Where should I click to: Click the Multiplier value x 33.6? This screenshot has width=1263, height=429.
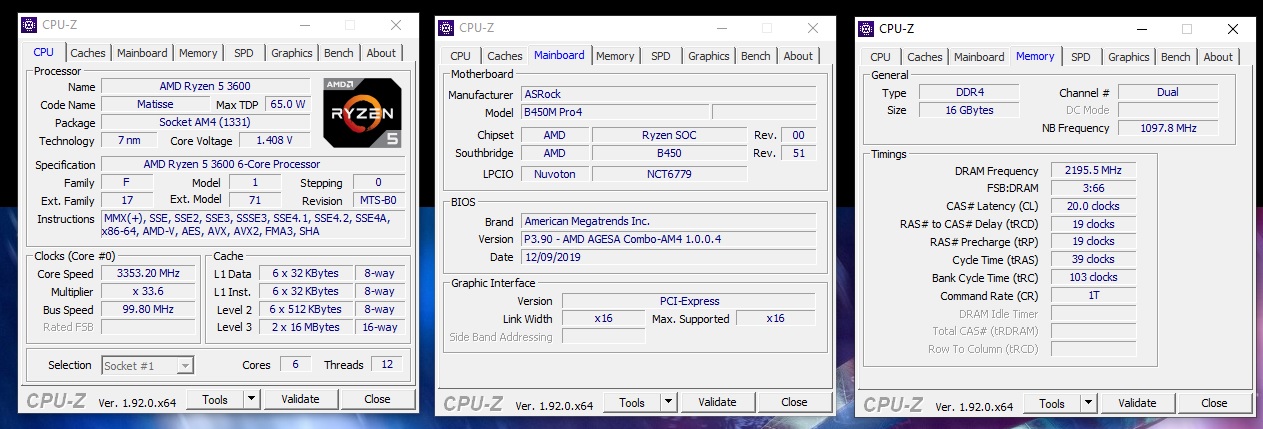[147, 292]
